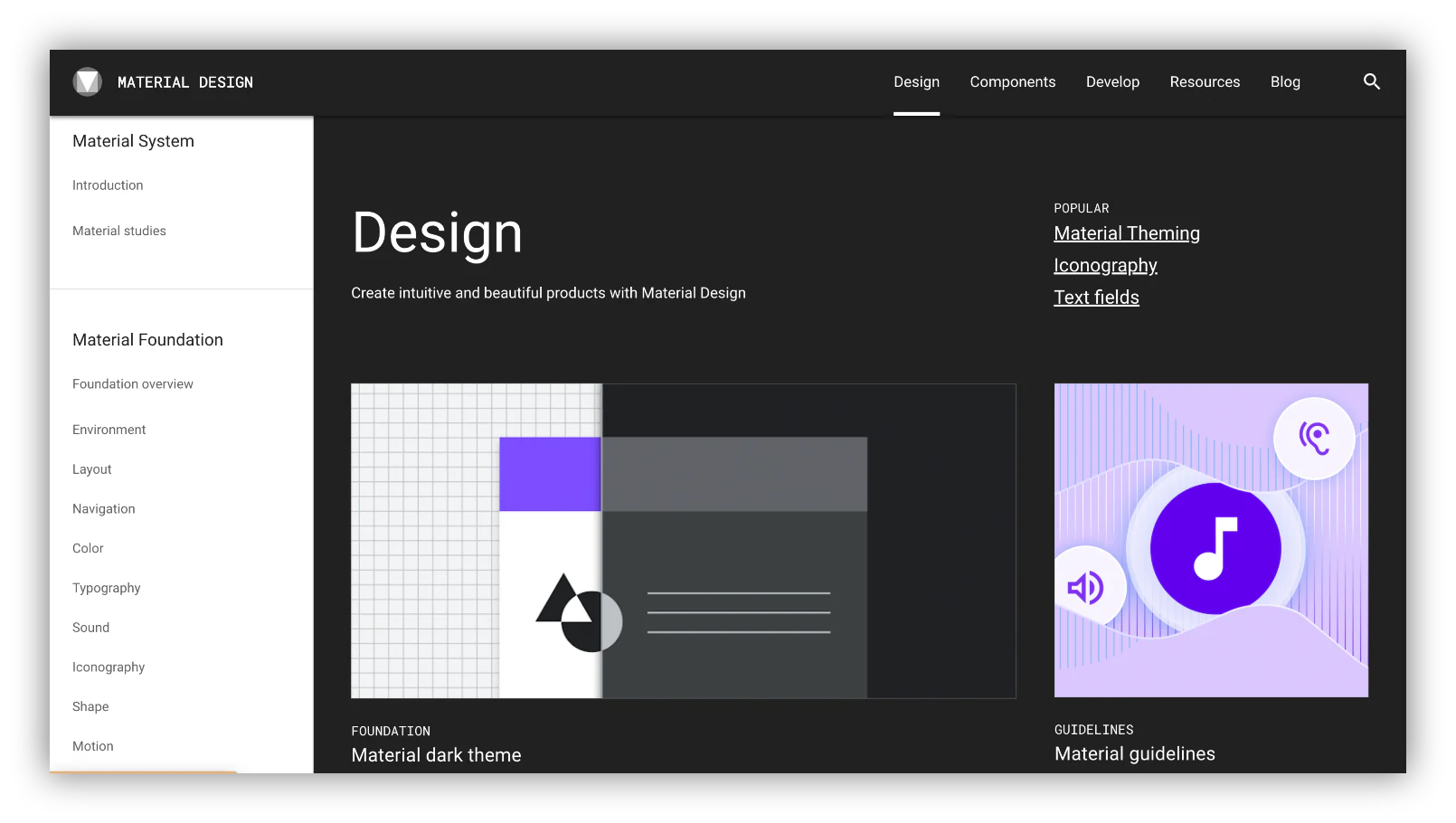Open the Design tab
The height and width of the screenshot is (823, 1456).
917,82
